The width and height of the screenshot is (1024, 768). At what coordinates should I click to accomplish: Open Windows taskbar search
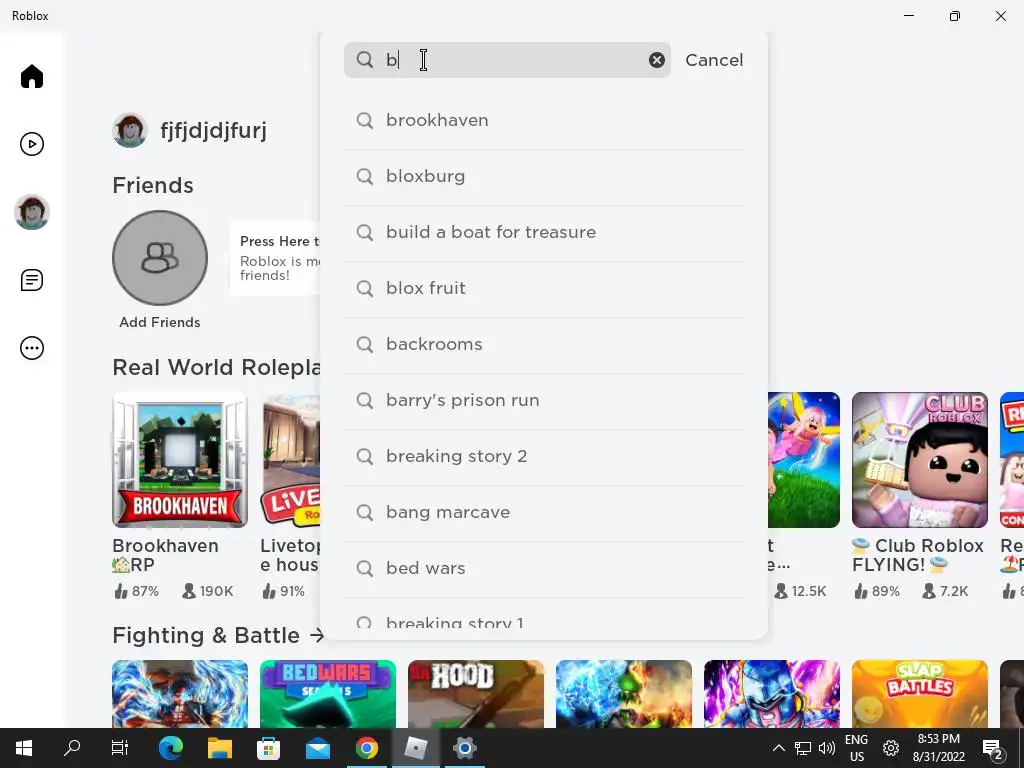coord(72,748)
